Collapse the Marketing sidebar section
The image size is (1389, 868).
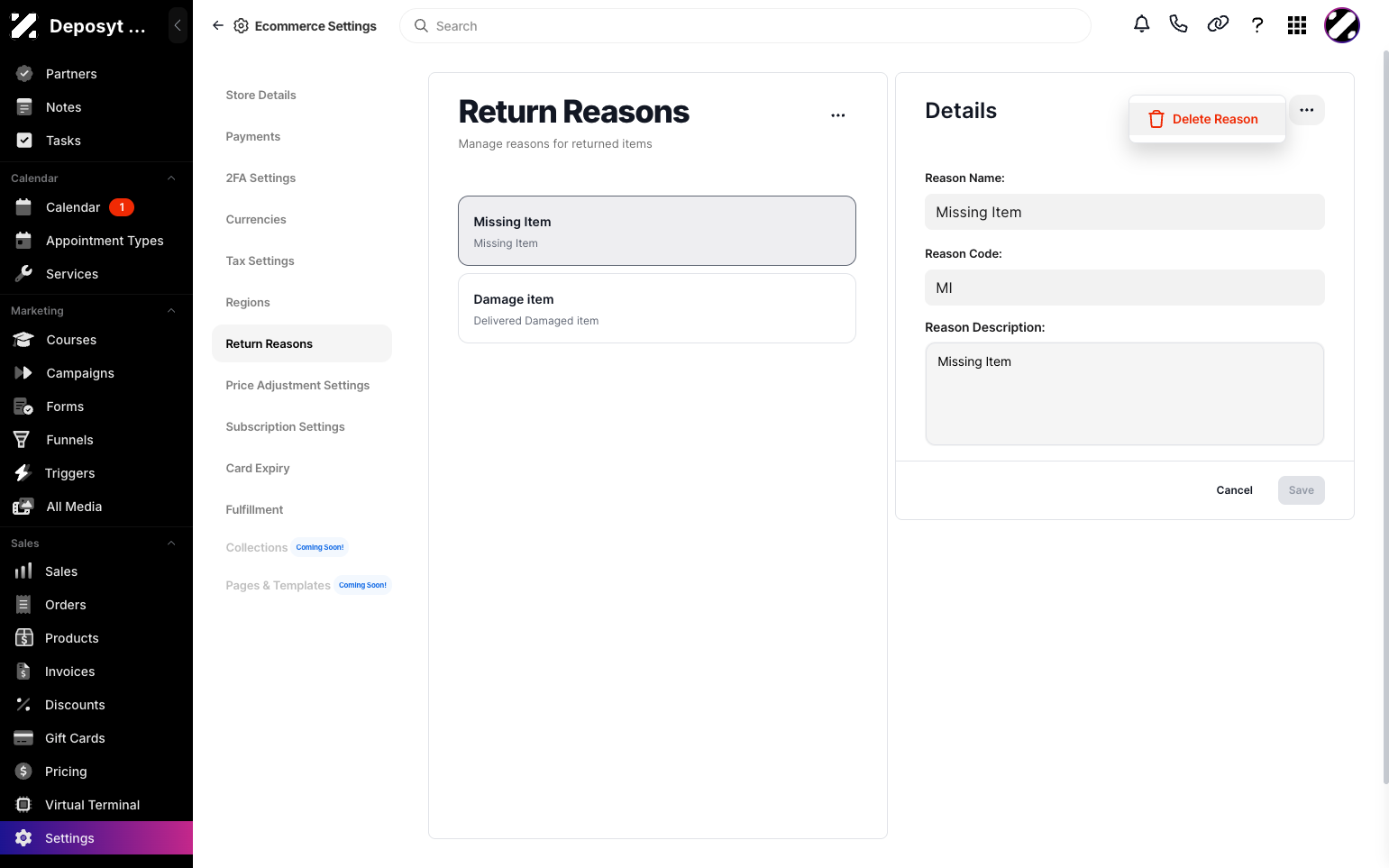171,311
